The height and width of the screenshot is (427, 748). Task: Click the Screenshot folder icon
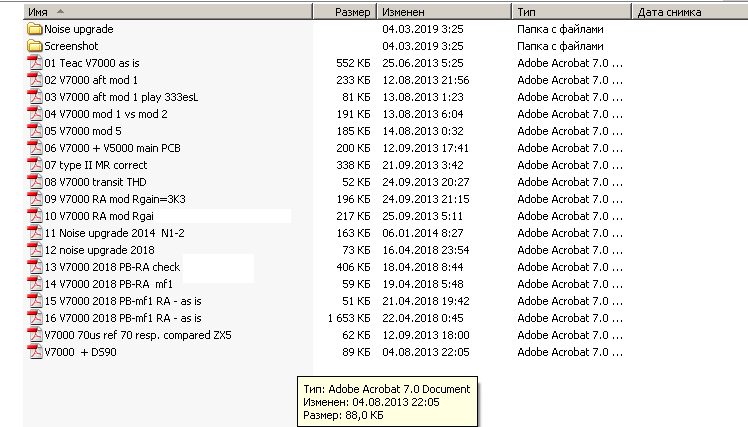[34, 46]
